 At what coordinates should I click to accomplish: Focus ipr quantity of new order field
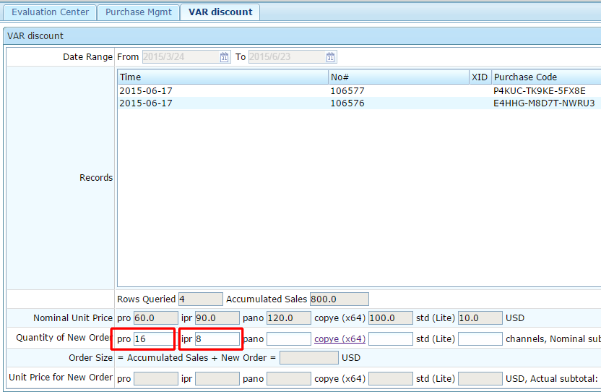[x=217, y=339]
